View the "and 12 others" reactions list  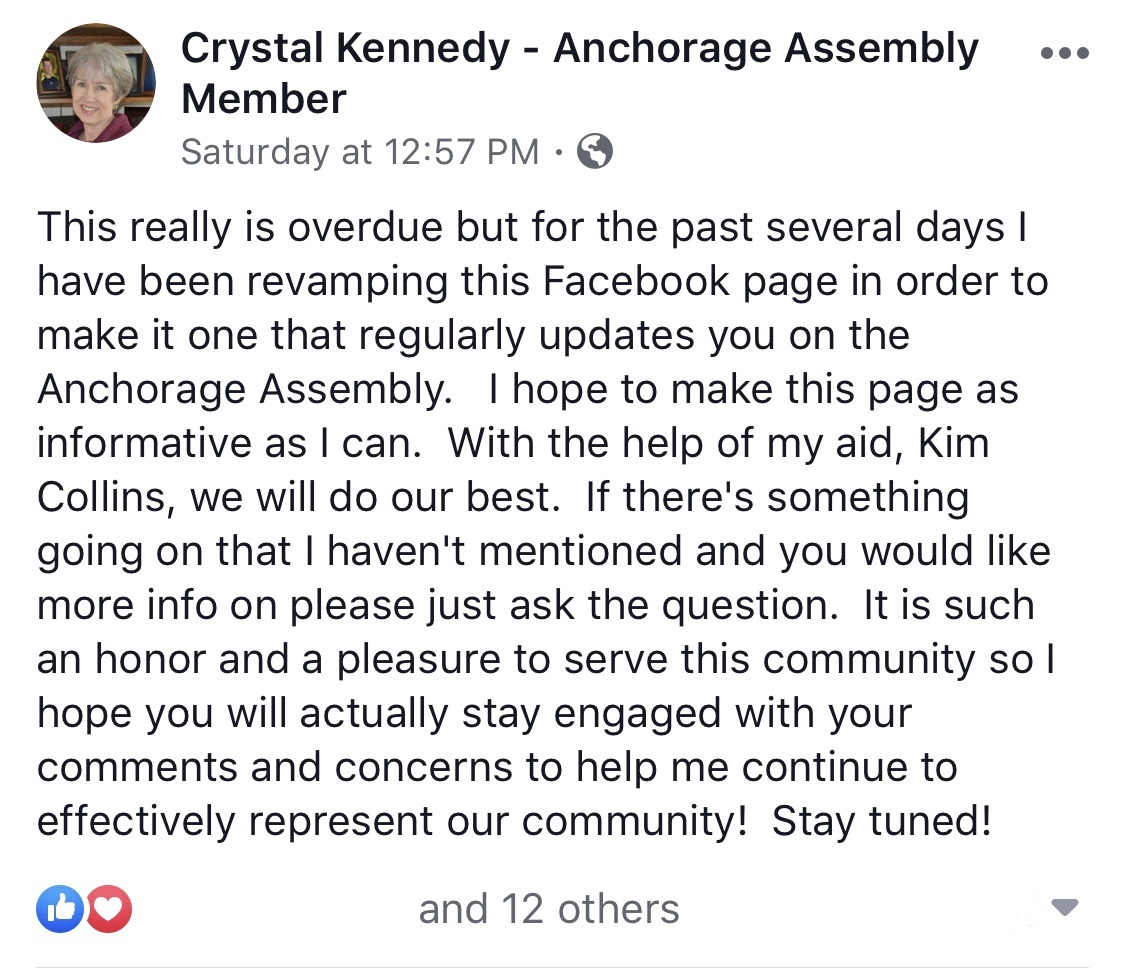[x=549, y=909]
